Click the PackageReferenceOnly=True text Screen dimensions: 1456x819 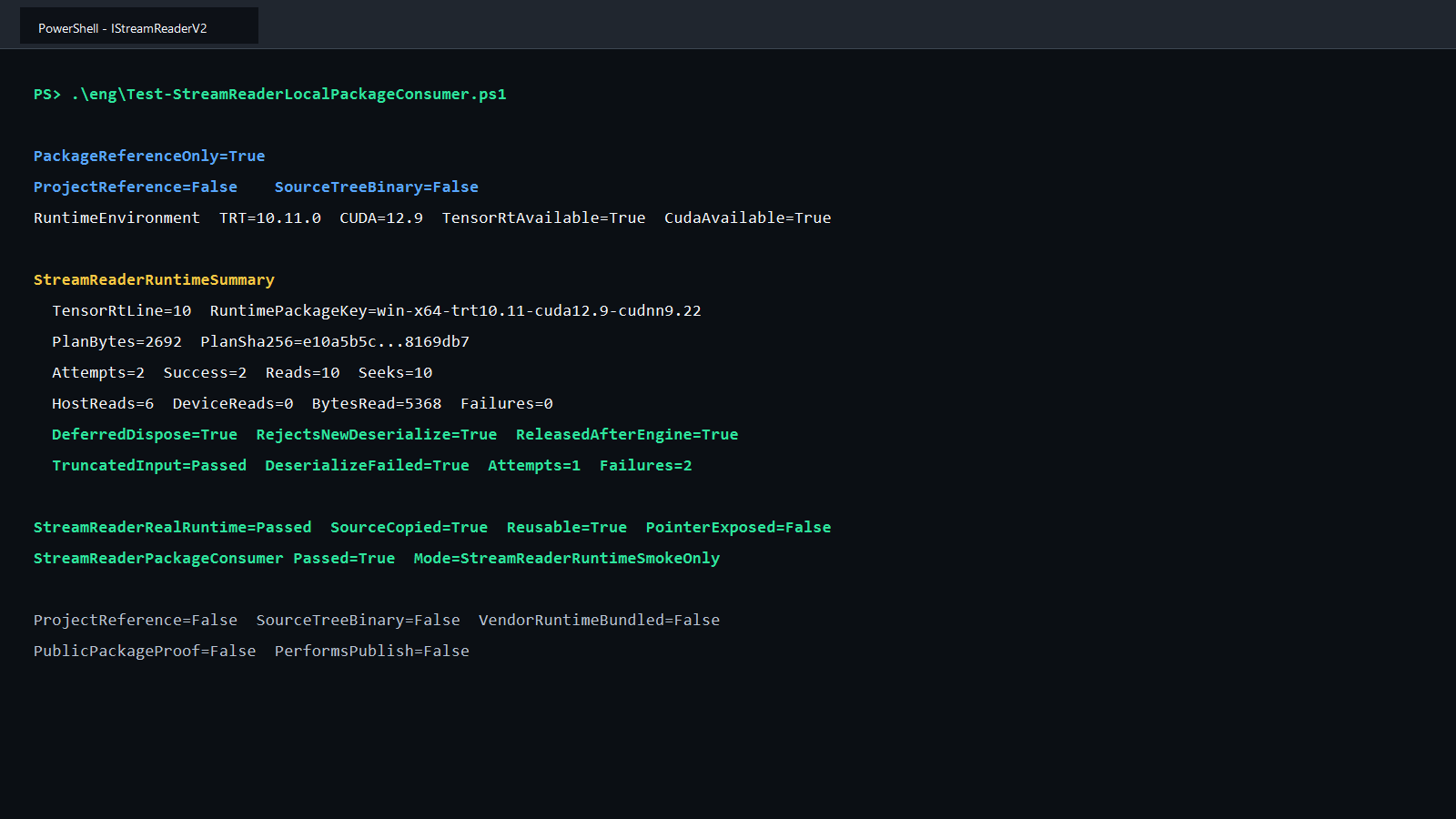pyautogui.click(x=149, y=156)
